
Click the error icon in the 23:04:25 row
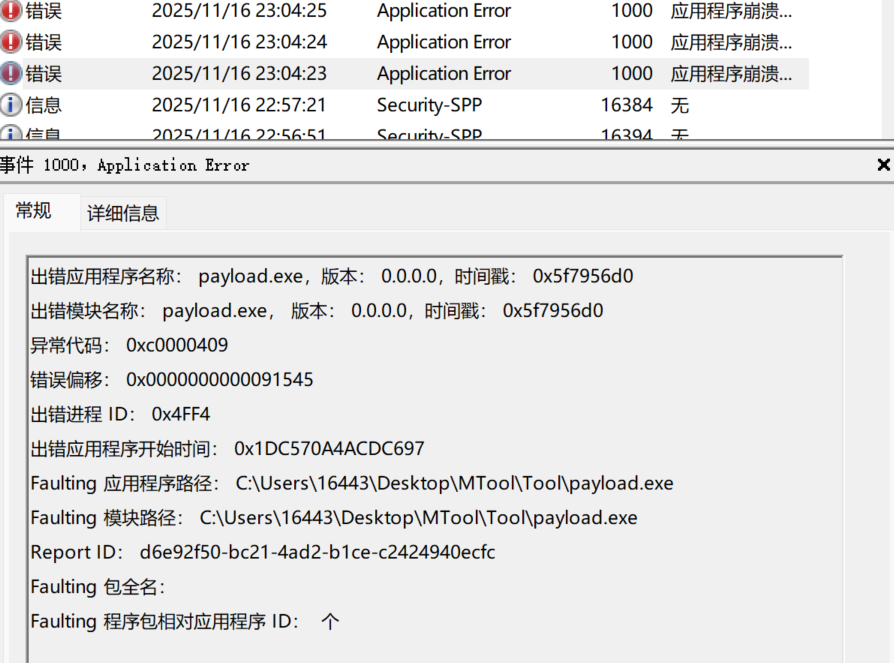[11, 12]
